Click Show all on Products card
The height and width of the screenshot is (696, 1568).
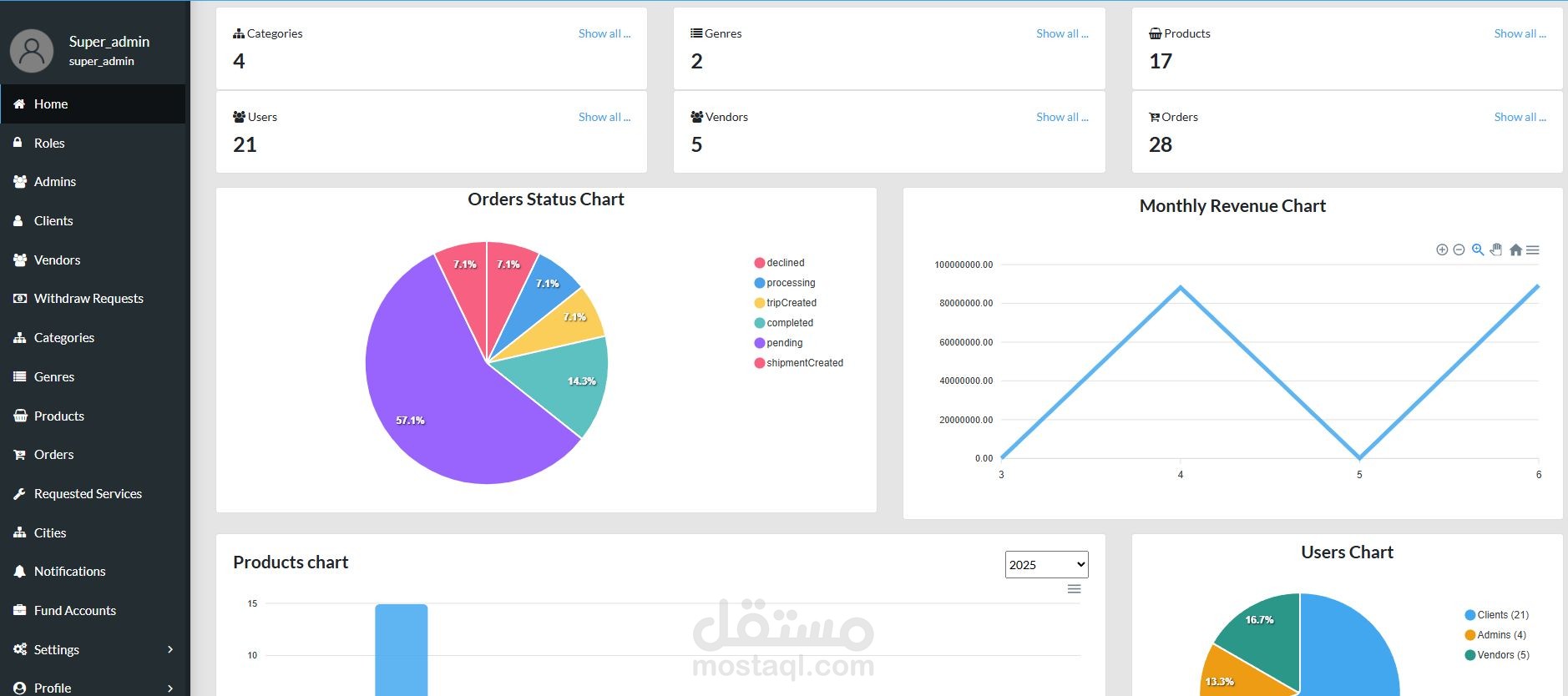[1520, 34]
